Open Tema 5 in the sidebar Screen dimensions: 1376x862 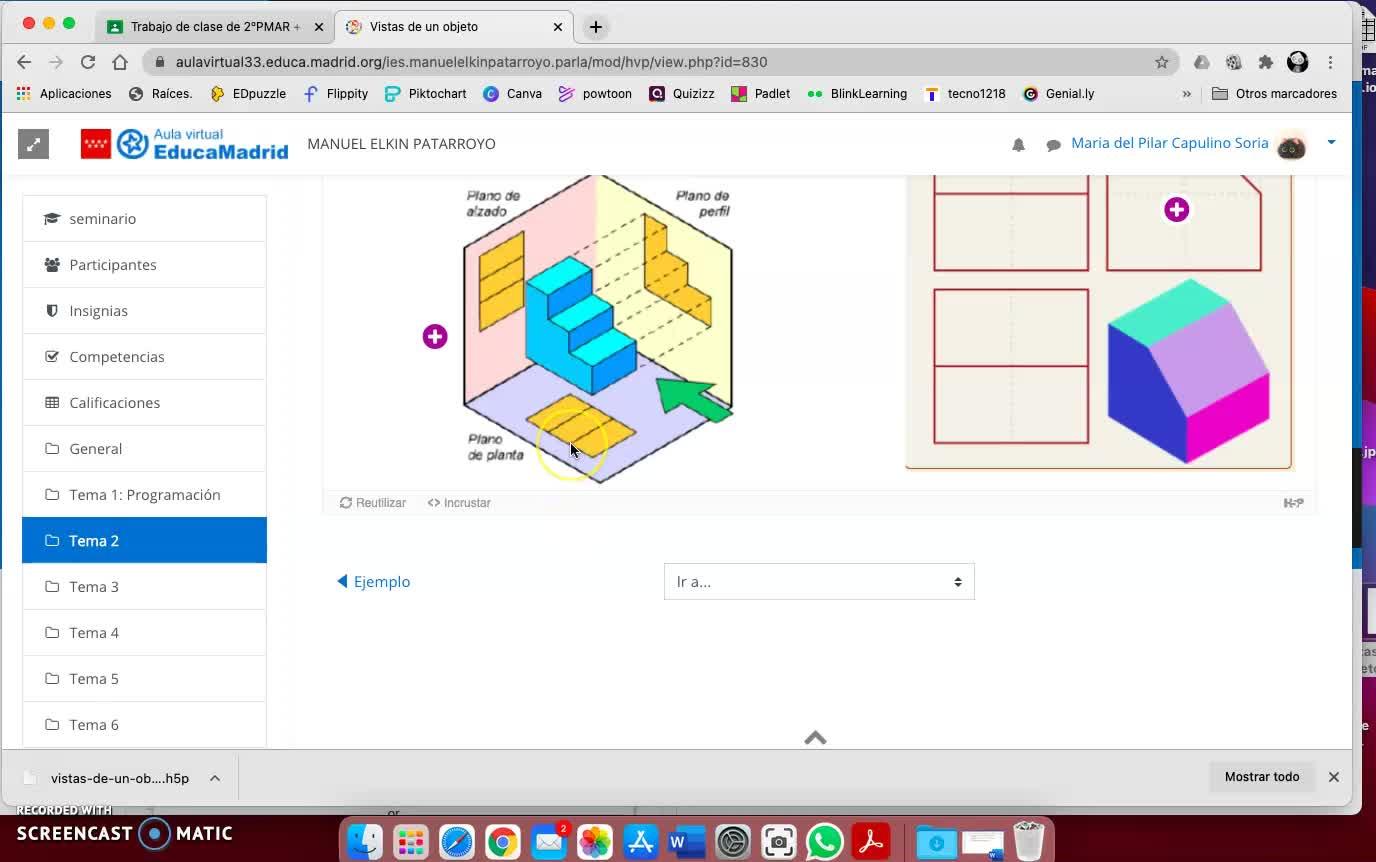point(144,679)
